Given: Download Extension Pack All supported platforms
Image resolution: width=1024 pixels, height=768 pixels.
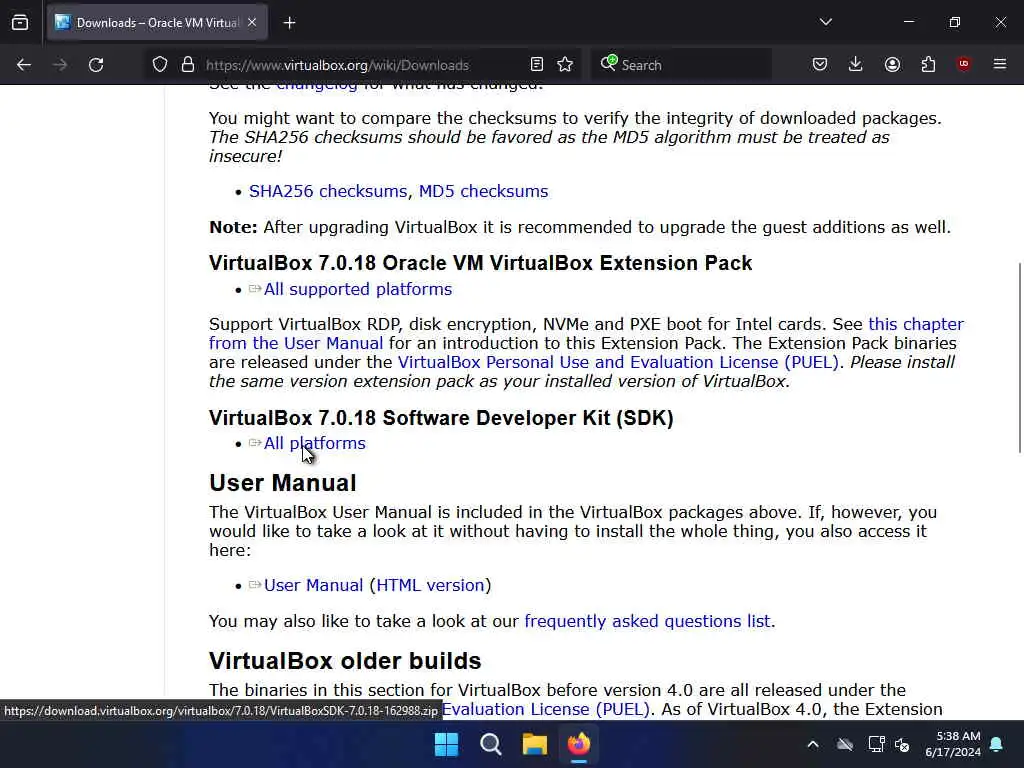Looking at the screenshot, I should tap(357, 289).
